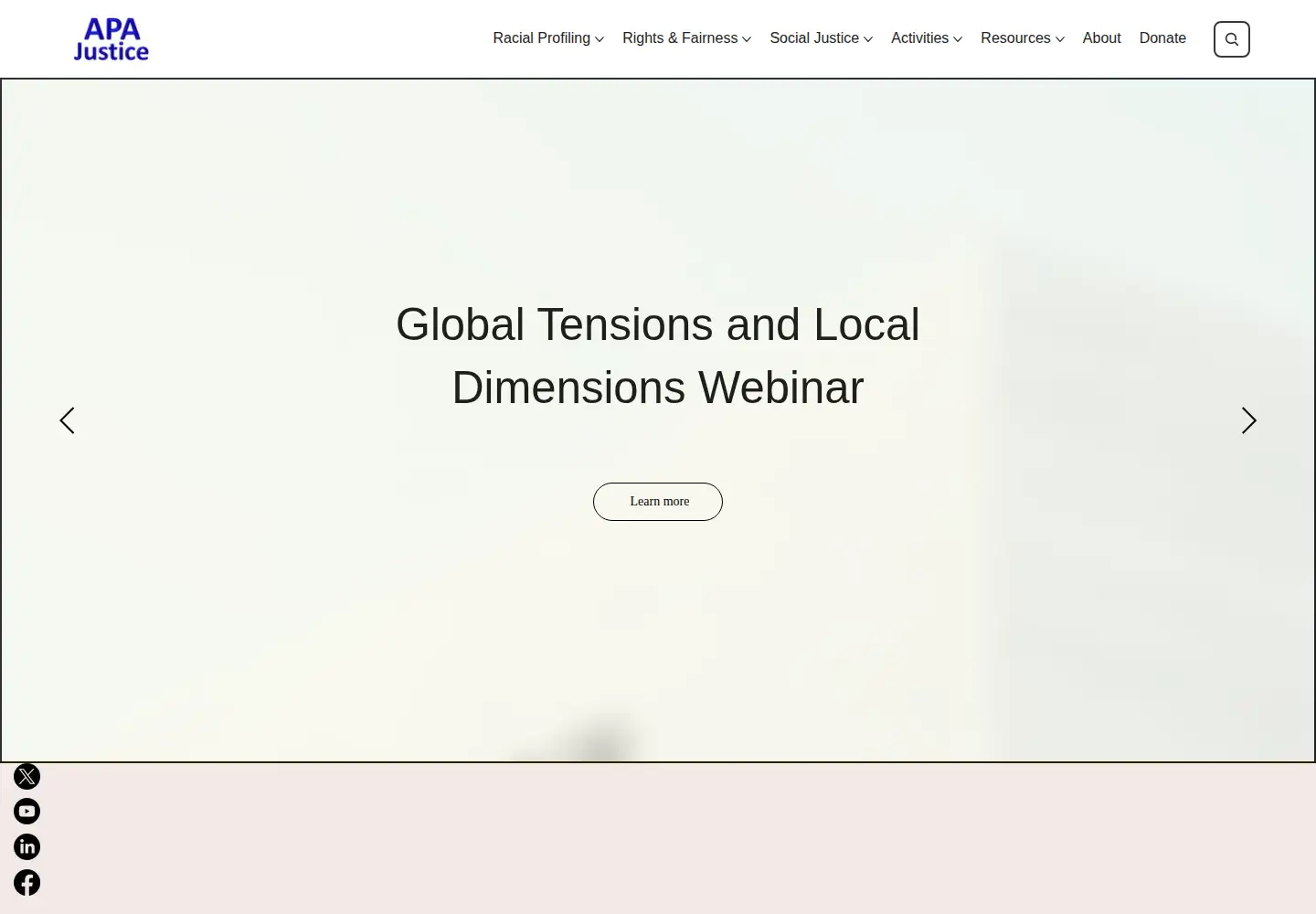Open the search icon button
This screenshot has height=914, width=1316.
point(1231,39)
